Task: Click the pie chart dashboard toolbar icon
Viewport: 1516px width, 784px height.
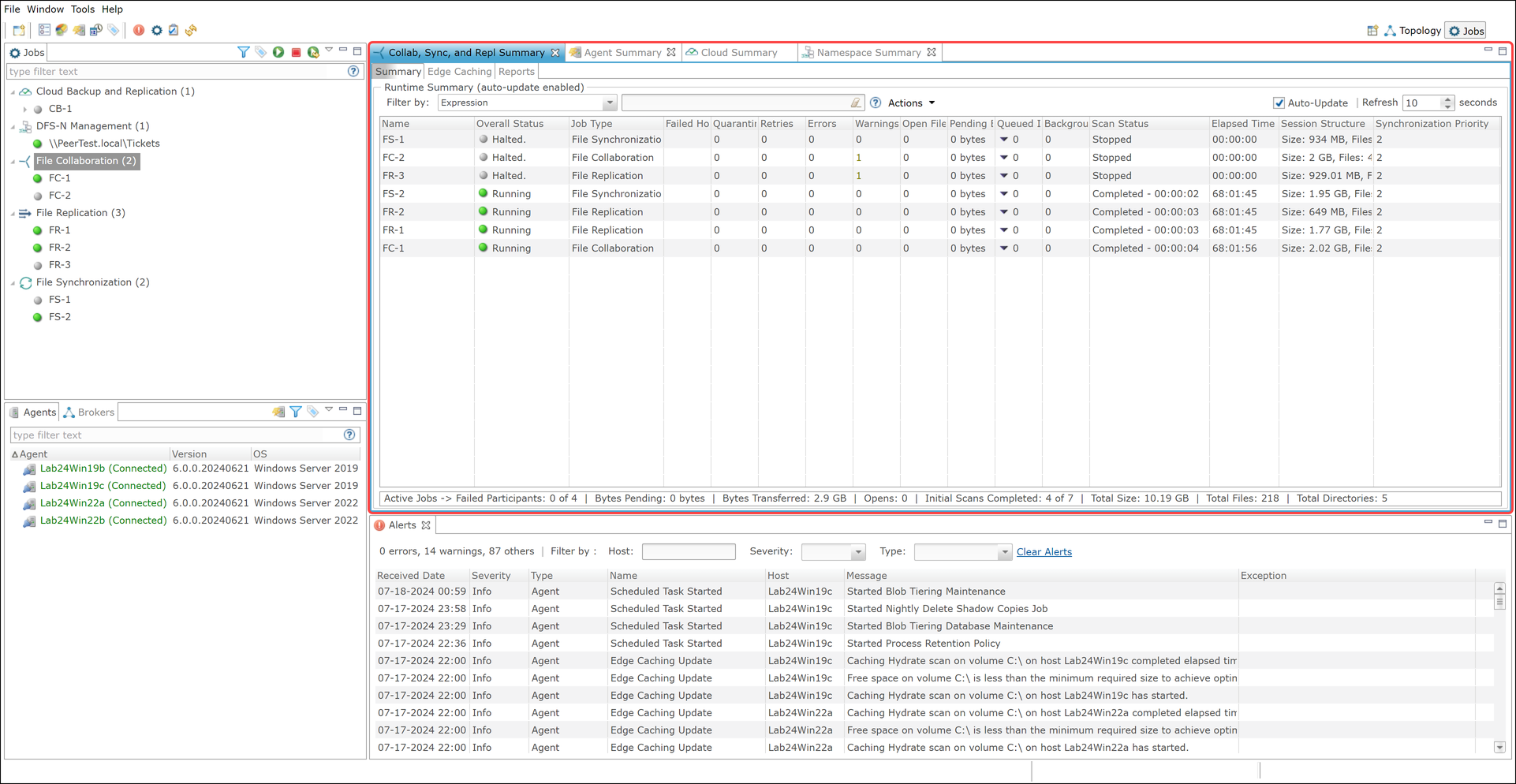Action: pyautogui.click(x=62, y=30)
